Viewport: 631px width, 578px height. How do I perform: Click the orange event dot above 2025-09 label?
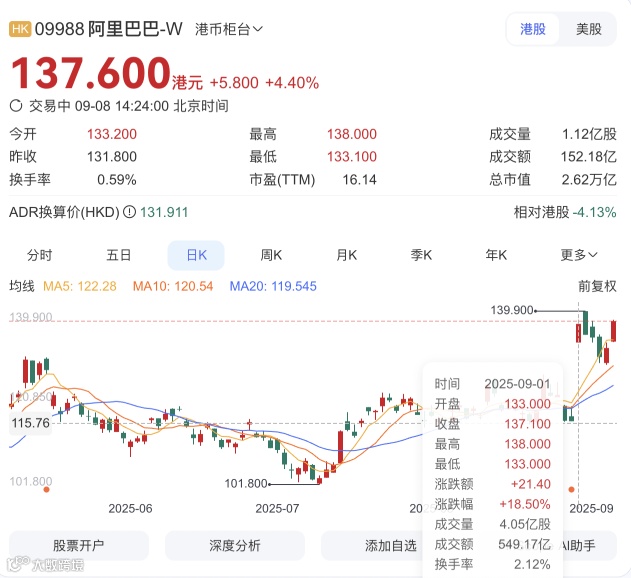(571, 489)
